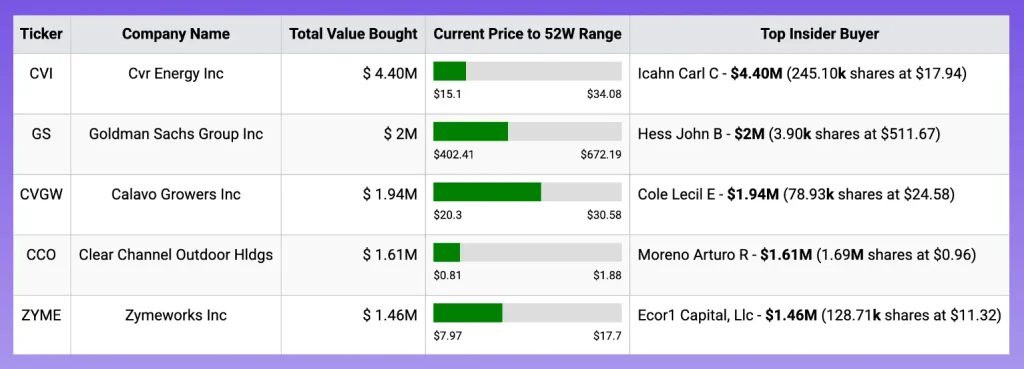Click the Zymeworks 52-week range bar
Image resolution: width=1024 pixels, height=369 pixels.
coord(528,313)
